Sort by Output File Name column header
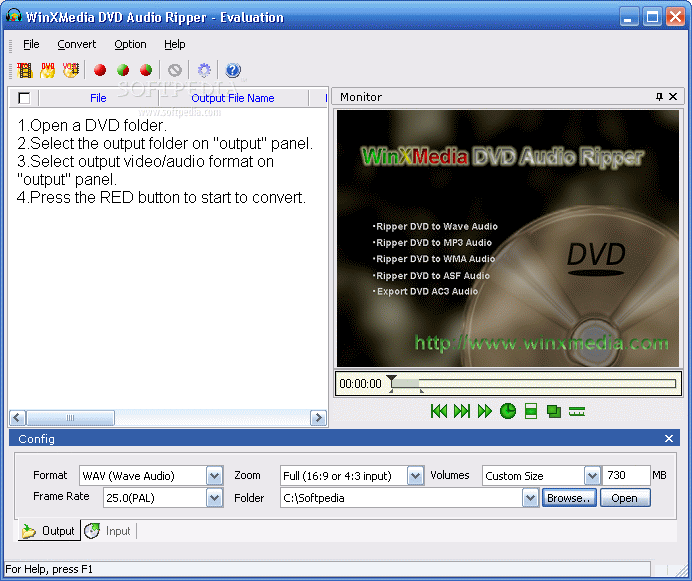692x581 pixels. click(x=233, y=98)
